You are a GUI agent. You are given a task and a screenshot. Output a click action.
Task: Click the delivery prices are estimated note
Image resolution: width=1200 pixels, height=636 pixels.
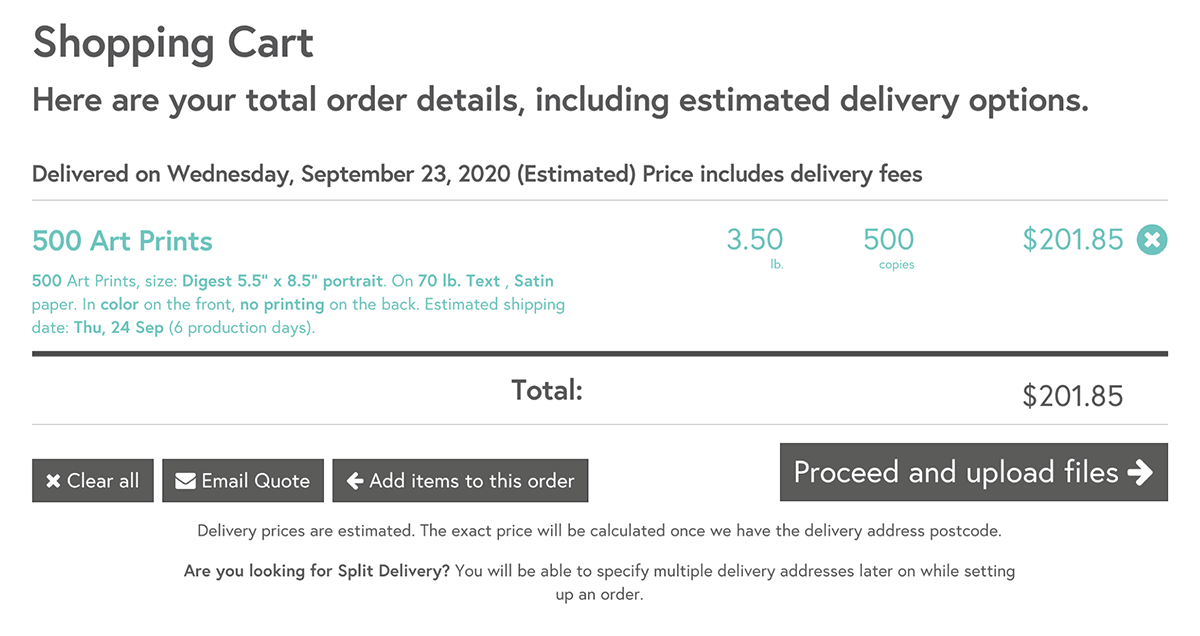pyautogui.click(x=600, y=531)
